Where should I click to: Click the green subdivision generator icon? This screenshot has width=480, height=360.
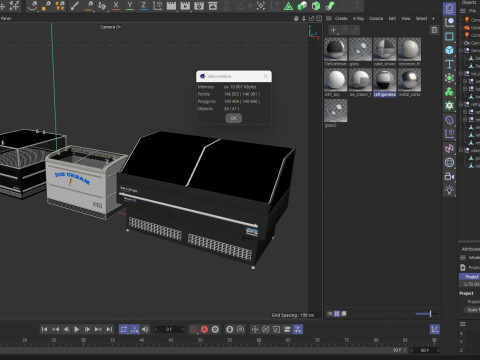449,78
